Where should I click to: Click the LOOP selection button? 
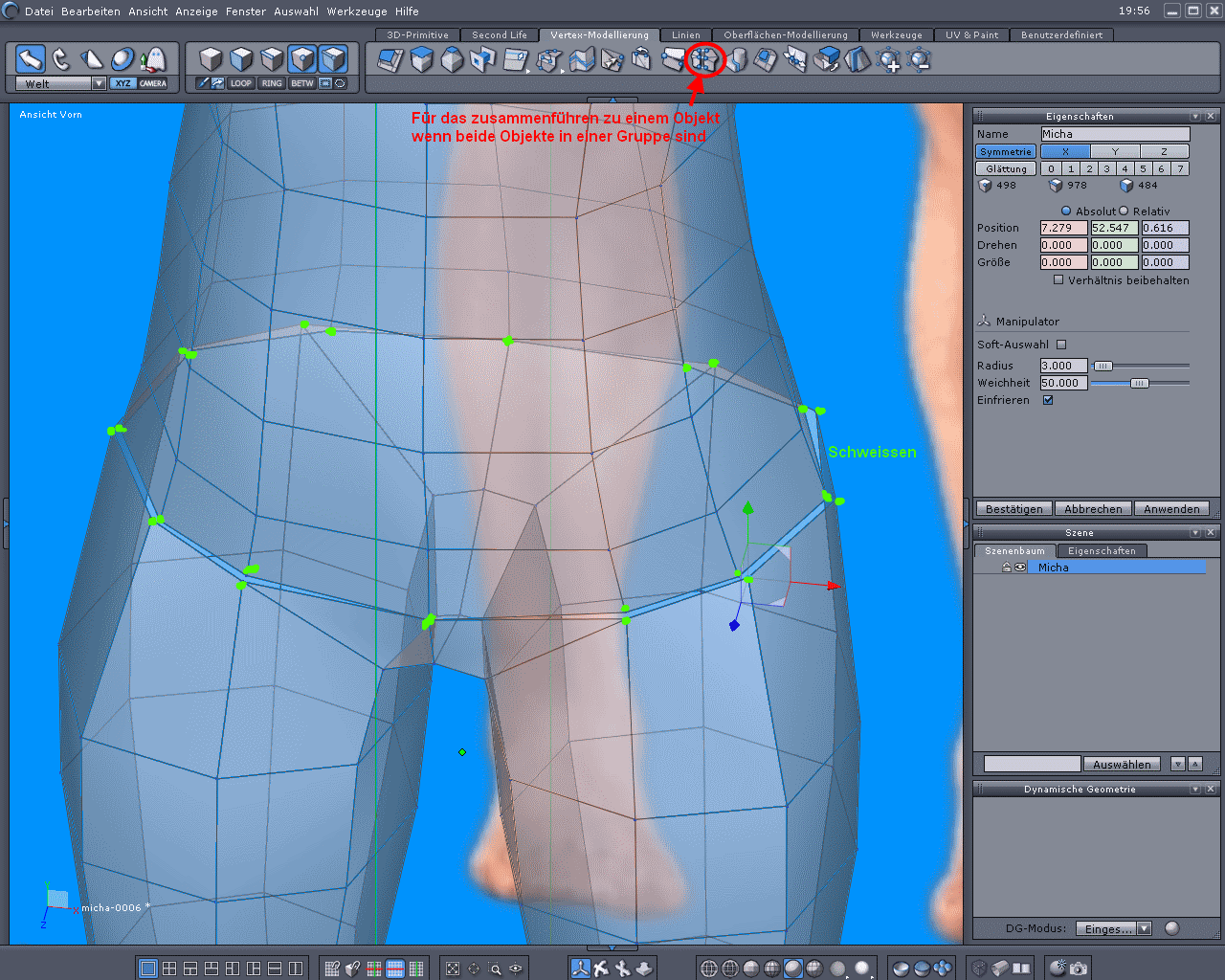click(x=241, y=83)
